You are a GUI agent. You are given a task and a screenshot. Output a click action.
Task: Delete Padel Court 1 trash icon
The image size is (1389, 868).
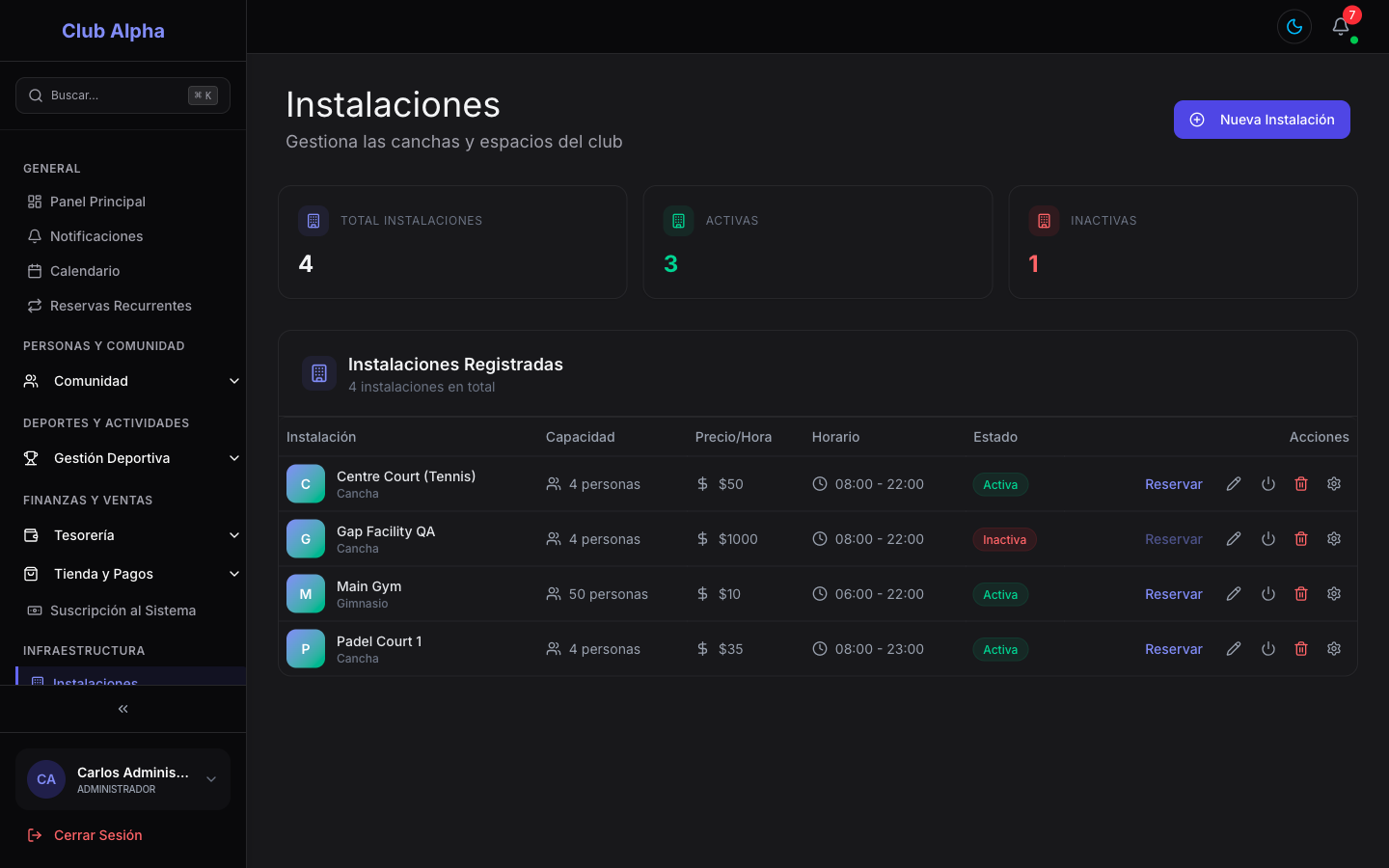click(x=1301, y=649)
